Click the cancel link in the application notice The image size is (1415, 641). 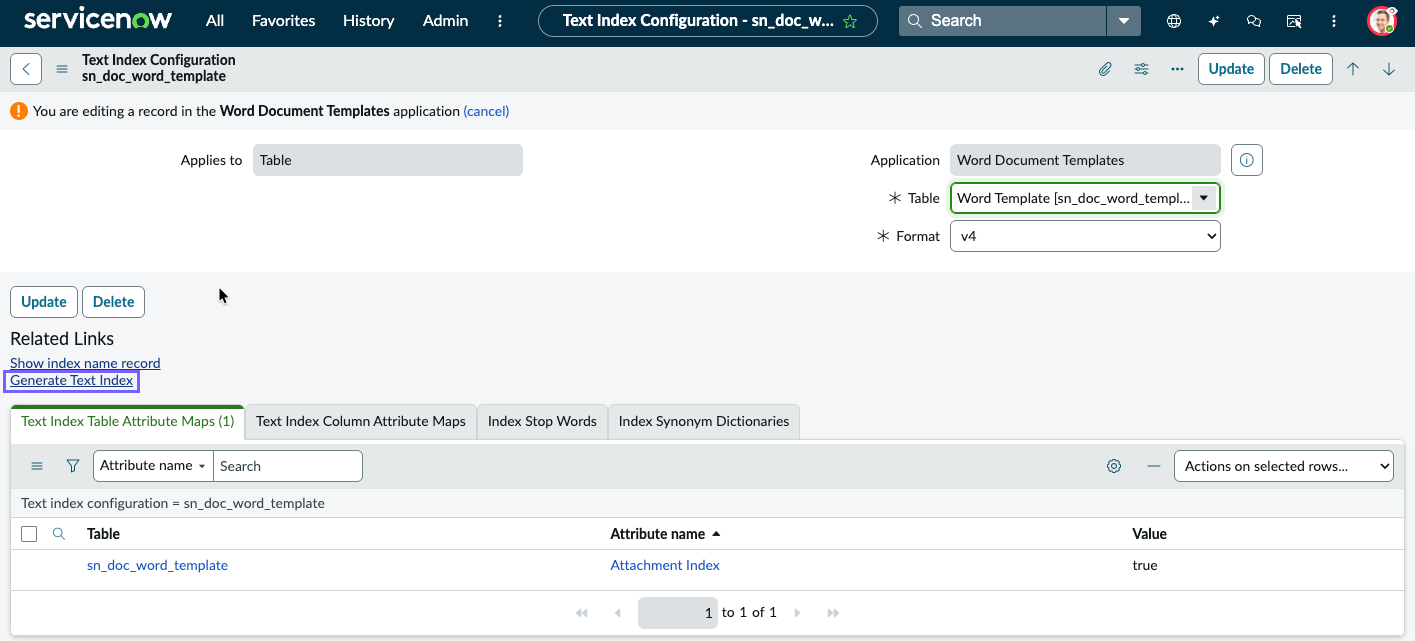[x=486, y=111]
